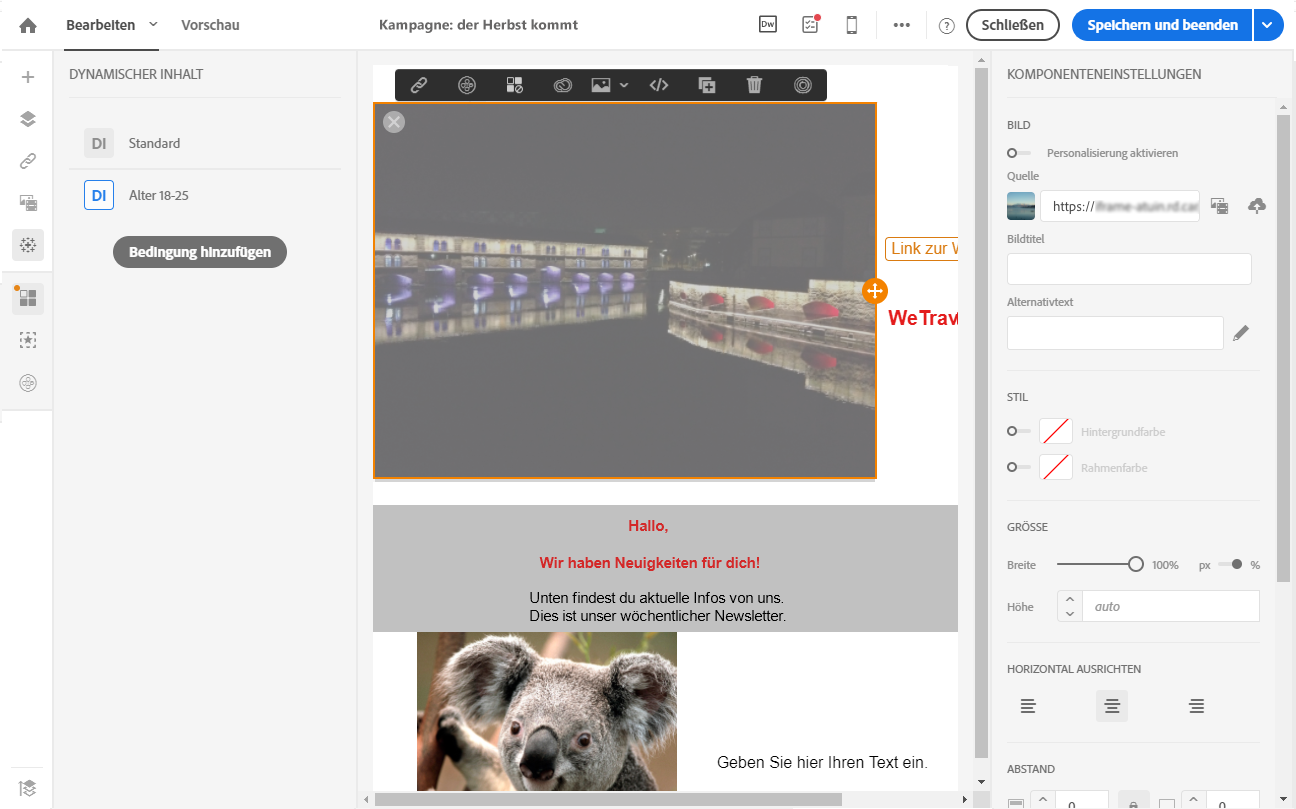Insert a link from the image toolbar
1296x809 pixels.
419,85
